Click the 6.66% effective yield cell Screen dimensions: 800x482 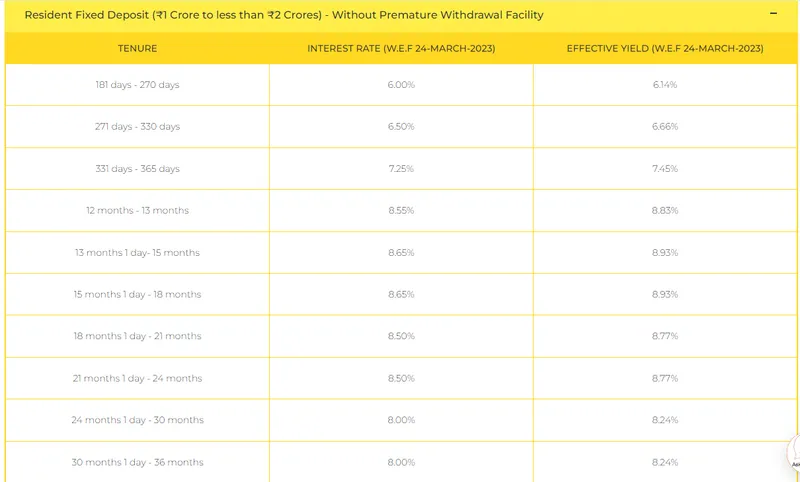click(x=665, y=126)
